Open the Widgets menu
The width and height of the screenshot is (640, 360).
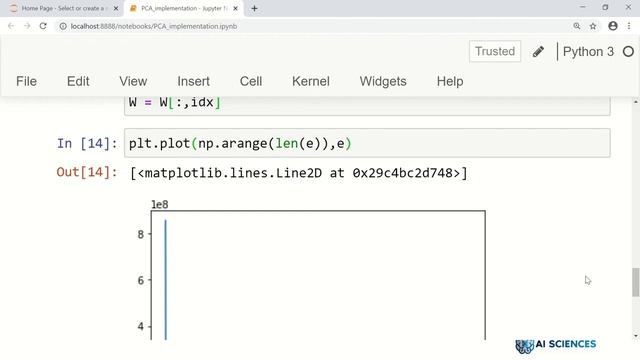click(x=383, y=81)
